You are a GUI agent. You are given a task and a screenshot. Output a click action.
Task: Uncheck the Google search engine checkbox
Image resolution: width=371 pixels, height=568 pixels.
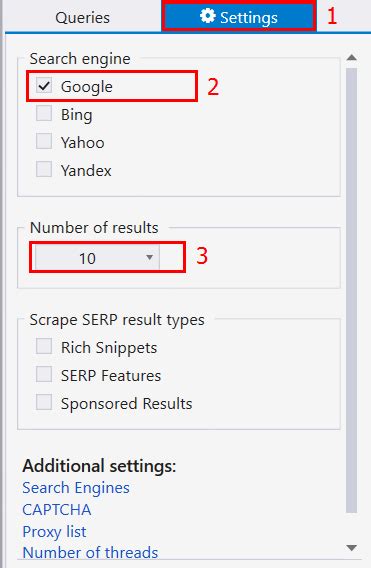pos(44,85)
